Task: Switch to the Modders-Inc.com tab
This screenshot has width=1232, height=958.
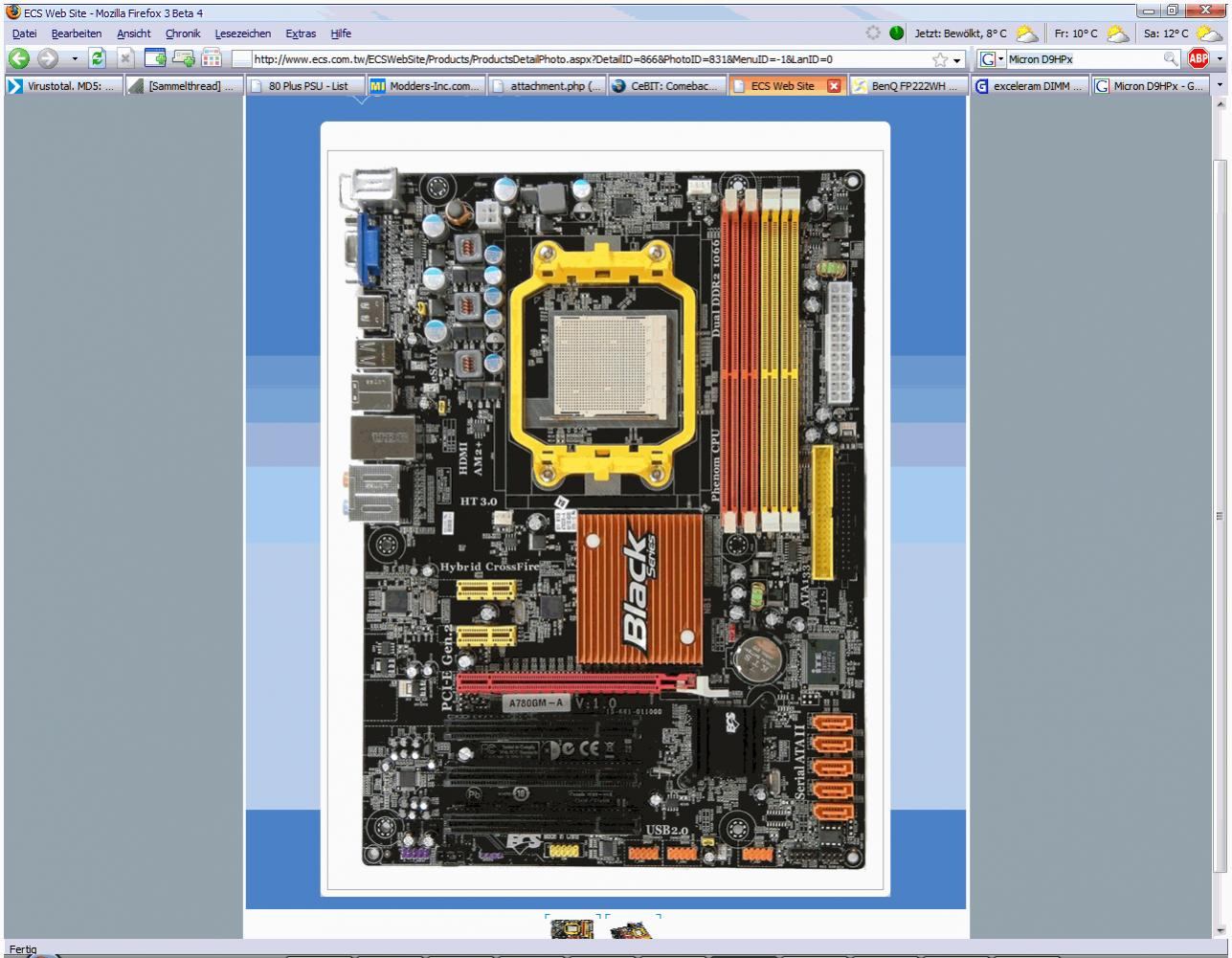Action: [425, 86]
